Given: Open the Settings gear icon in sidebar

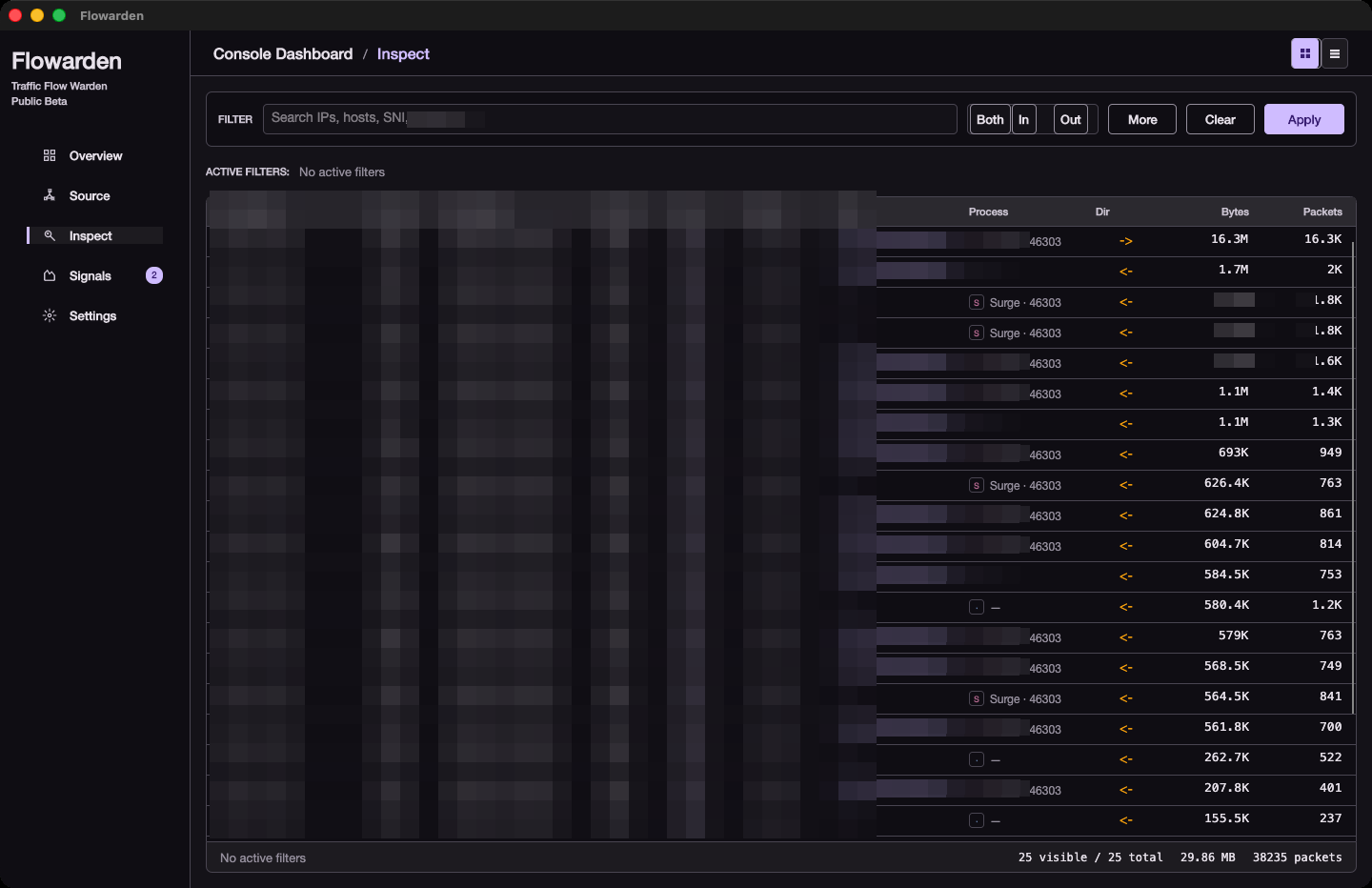Looking at the screenshot, I should (50, 315).
